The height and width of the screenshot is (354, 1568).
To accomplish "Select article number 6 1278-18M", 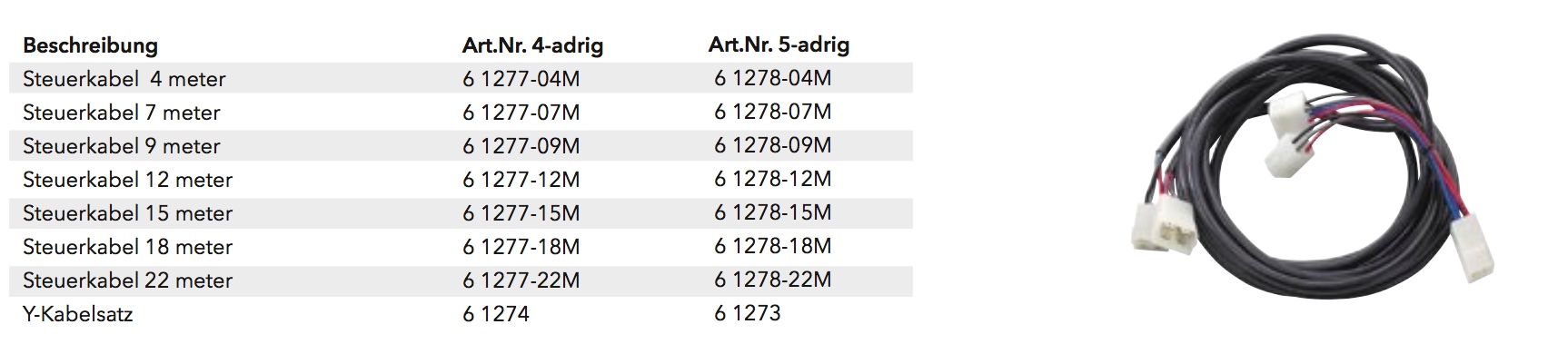I will click(x=773, y=246).
